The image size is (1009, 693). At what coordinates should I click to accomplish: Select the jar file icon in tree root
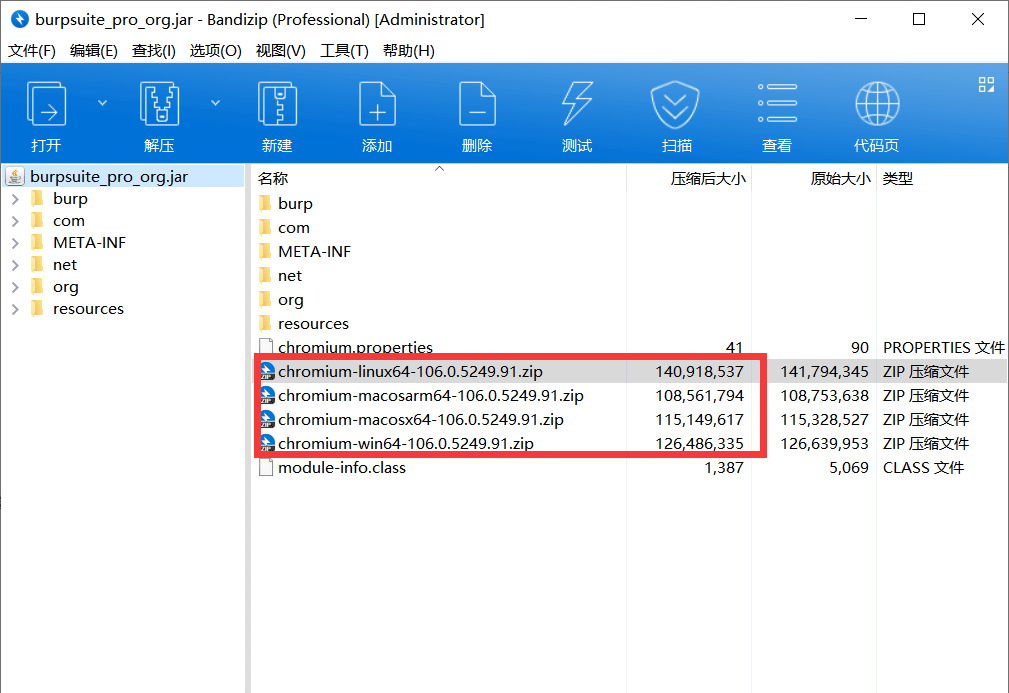[x=15, y=176]
